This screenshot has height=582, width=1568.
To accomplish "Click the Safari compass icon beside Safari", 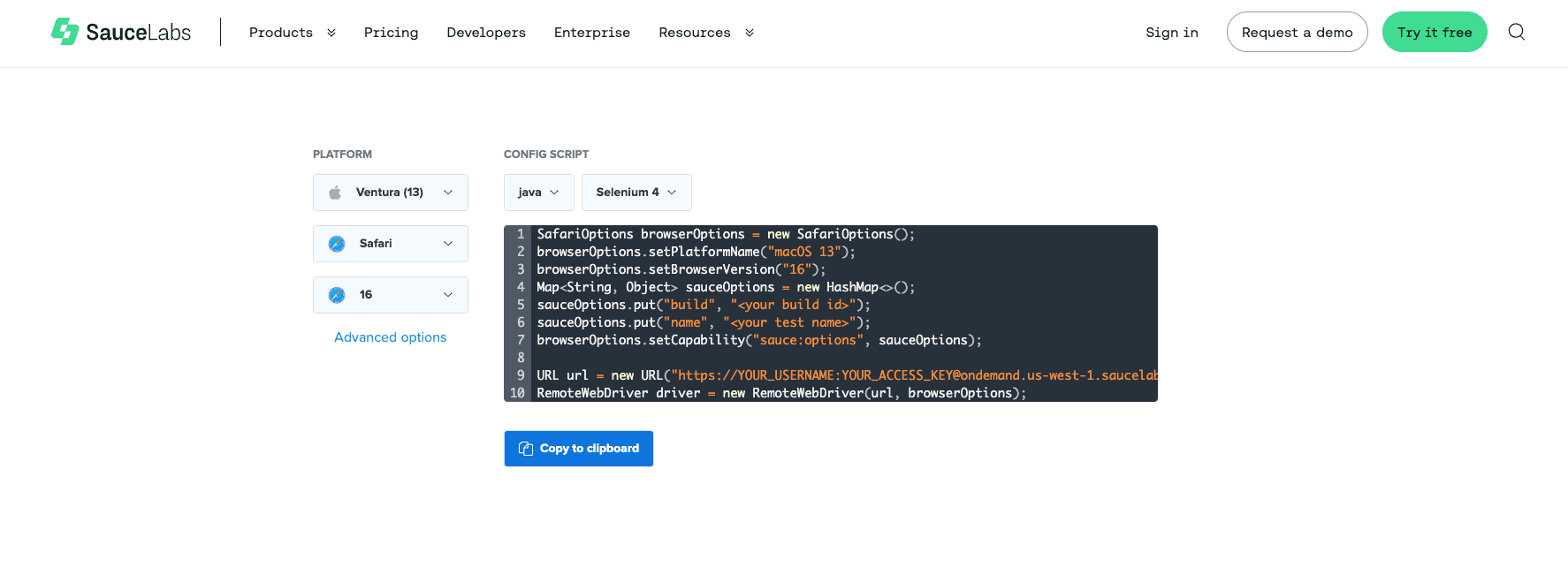I will click(337, 244).
